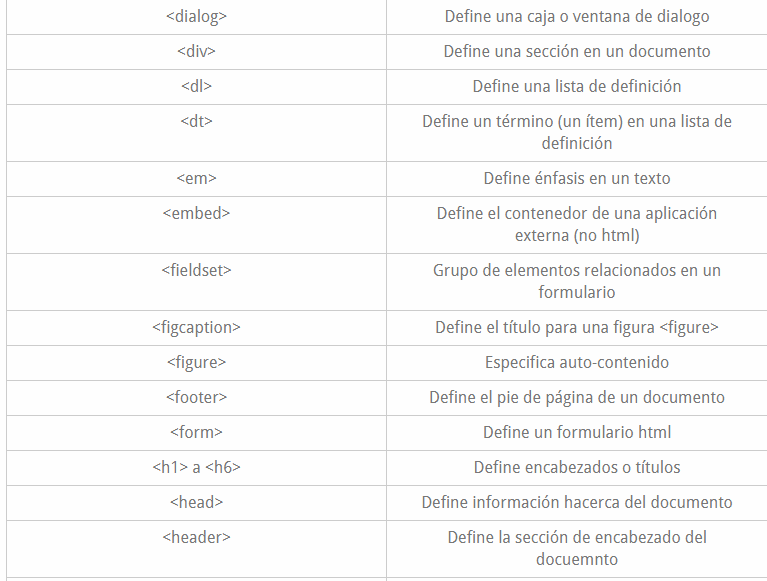Click the <dt> tag cell
Viewport: 767px width, 581px height.
[x=196, y=122]
